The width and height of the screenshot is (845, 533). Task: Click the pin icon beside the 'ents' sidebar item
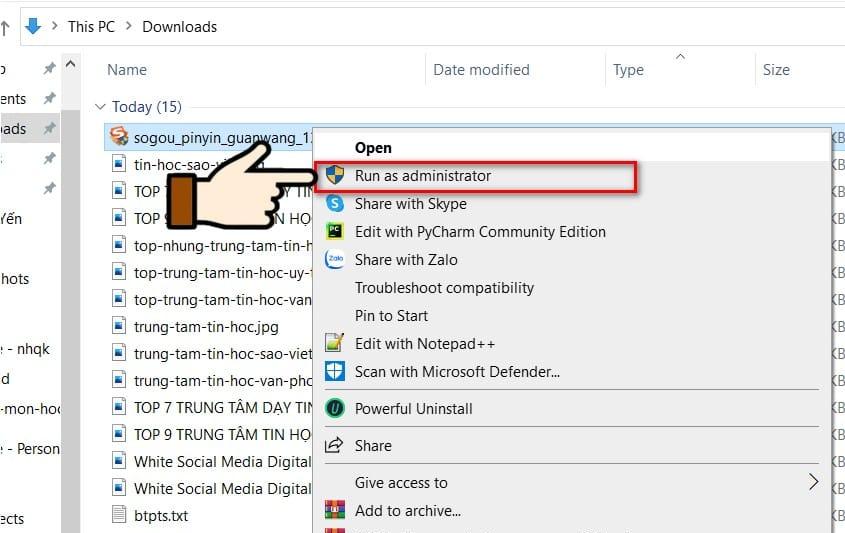(50, 98)
